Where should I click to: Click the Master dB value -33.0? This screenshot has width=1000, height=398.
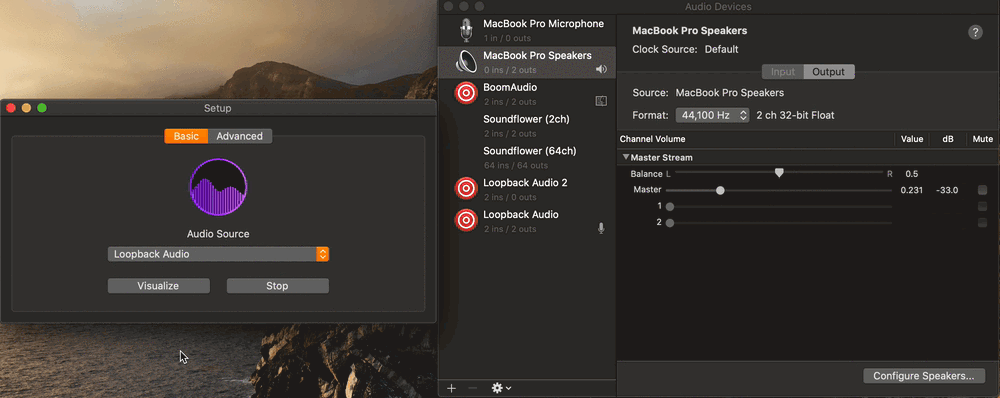pyautogui.click(x=947, y=190)
